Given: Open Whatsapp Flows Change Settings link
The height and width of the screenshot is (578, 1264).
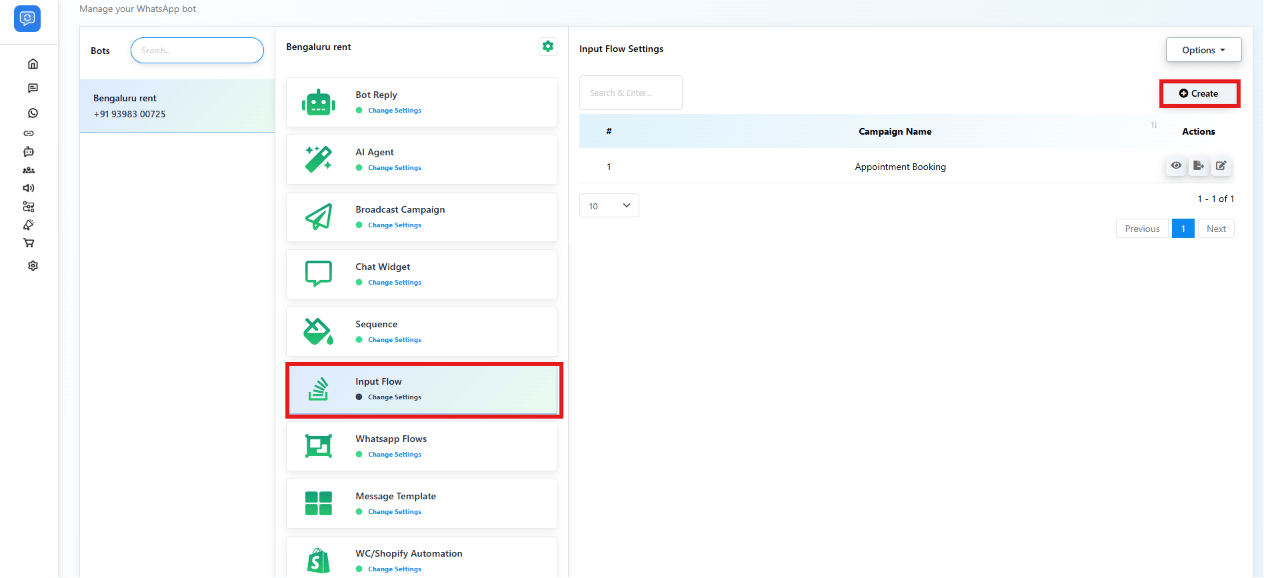Looking at the screenshot, I should (395, 454).
